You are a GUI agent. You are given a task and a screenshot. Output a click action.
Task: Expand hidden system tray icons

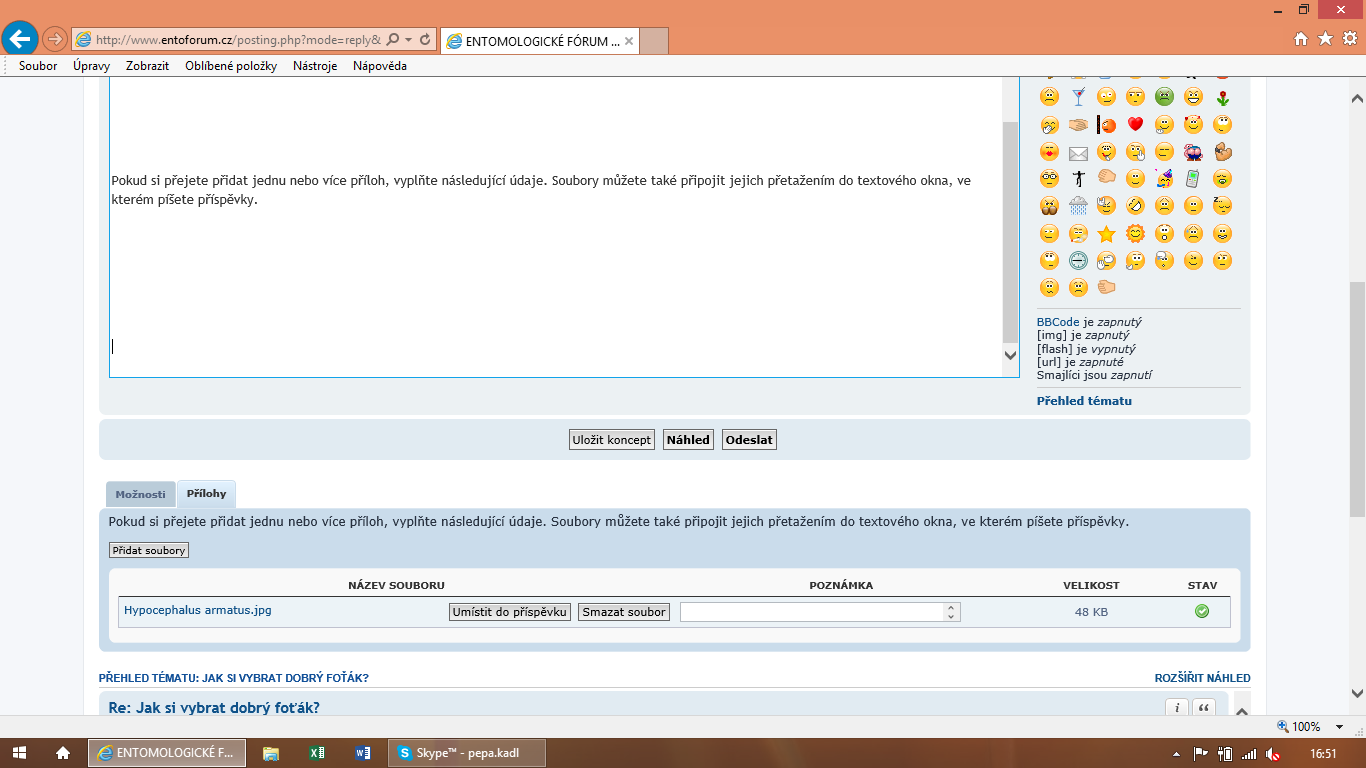pos(1177,753)
